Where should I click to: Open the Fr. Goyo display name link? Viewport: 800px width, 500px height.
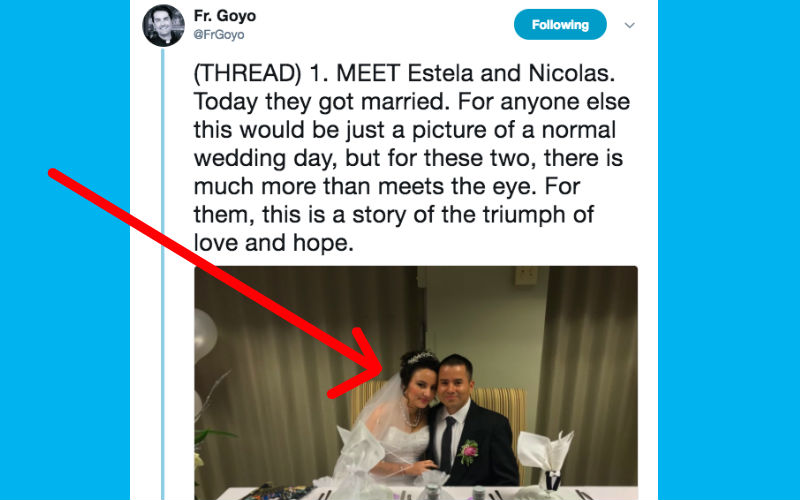tap(225, 16)
